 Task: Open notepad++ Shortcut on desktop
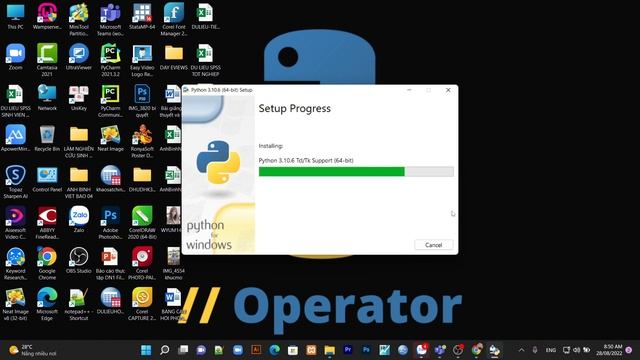[79, 304]
